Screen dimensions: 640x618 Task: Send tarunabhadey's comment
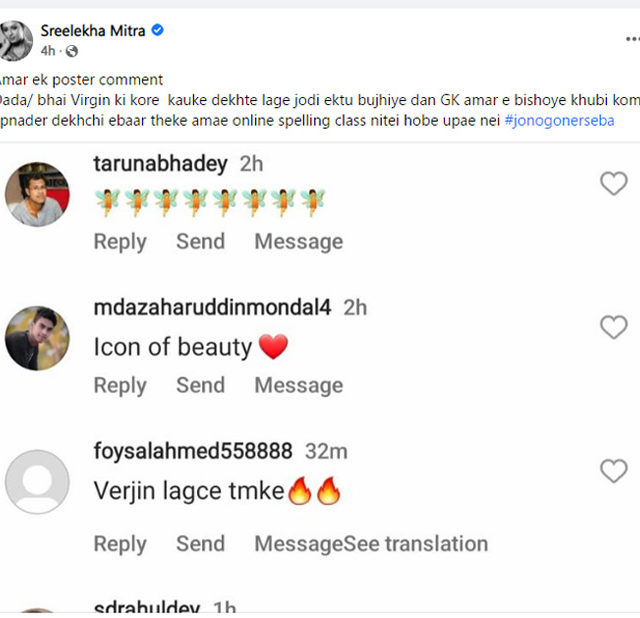[x=200, y=241]
